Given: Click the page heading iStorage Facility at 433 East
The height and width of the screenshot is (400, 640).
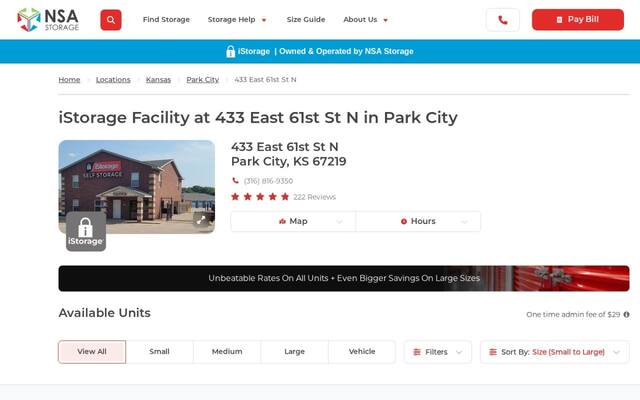Looking at the screenshot, I should tap(258, 118).
